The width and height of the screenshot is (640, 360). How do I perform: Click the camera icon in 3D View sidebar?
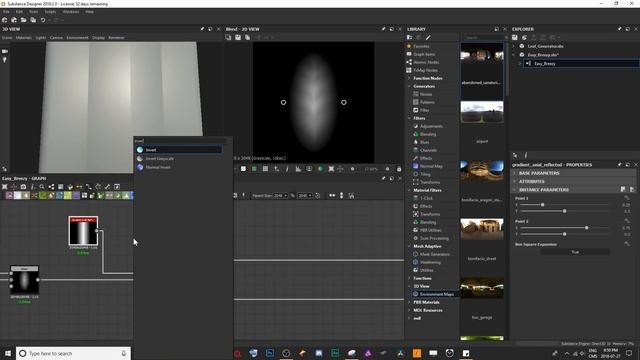5,51
